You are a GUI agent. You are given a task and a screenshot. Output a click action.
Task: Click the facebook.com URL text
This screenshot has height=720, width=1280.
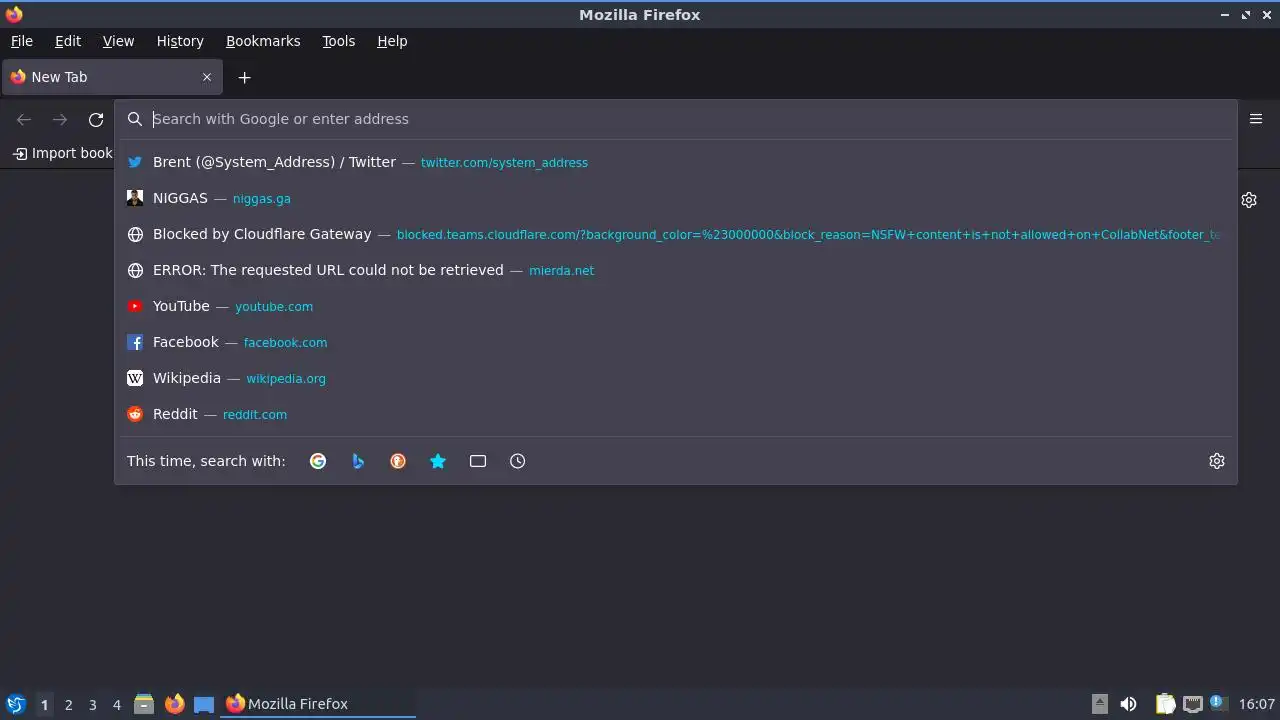(285, 343)
